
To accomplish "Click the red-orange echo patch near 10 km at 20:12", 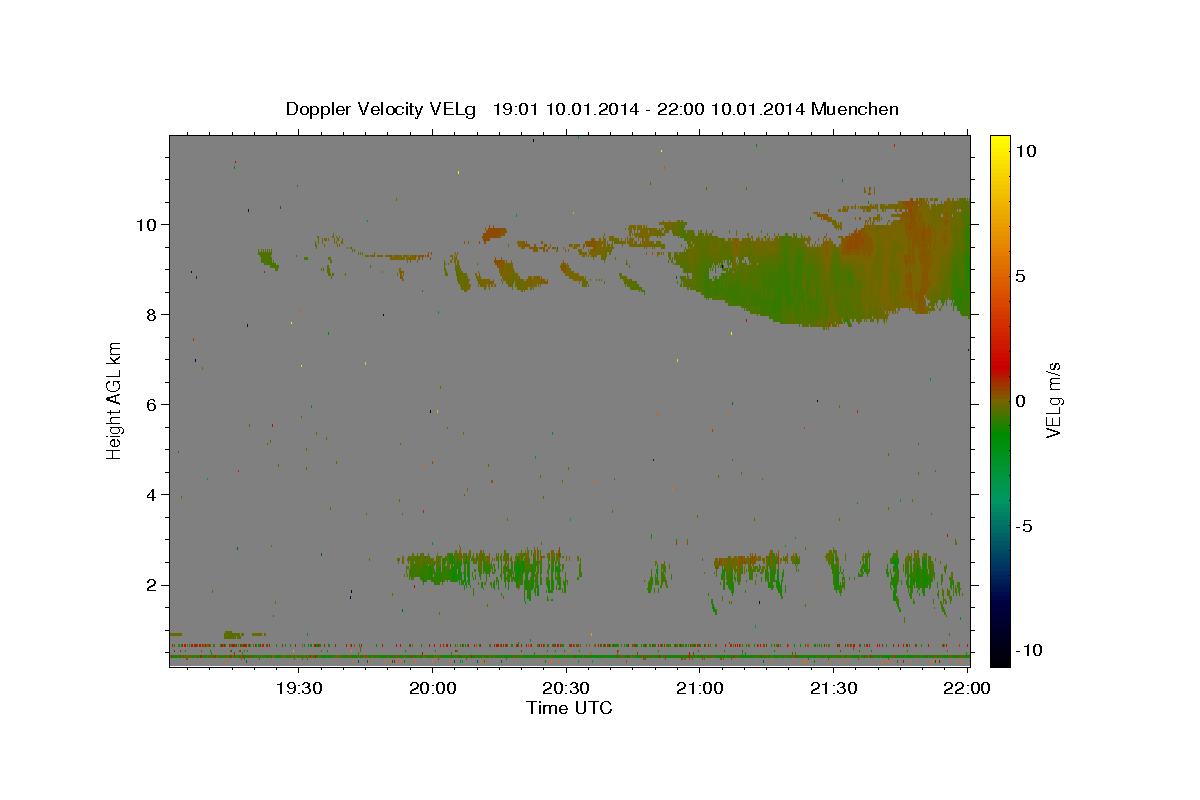I will point(494,234).
